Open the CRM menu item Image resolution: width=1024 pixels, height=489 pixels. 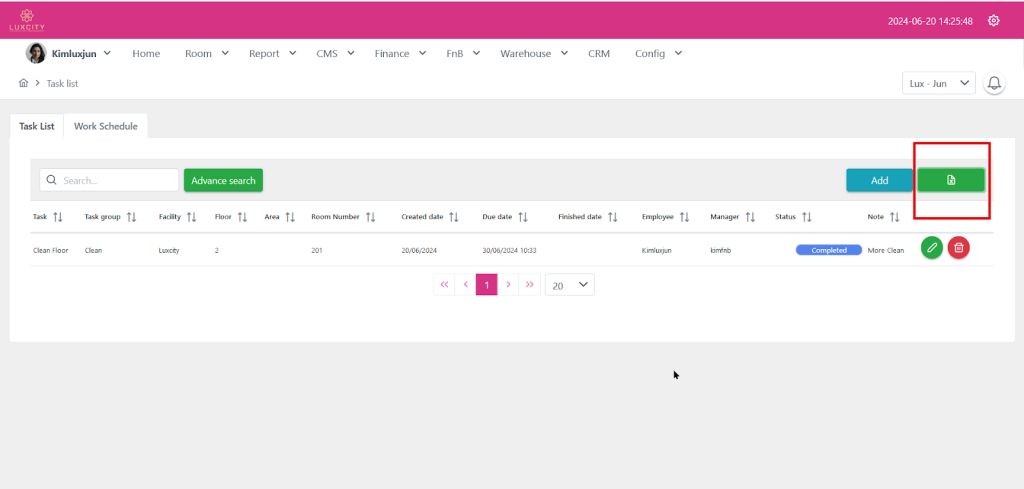tap(599, 53)
